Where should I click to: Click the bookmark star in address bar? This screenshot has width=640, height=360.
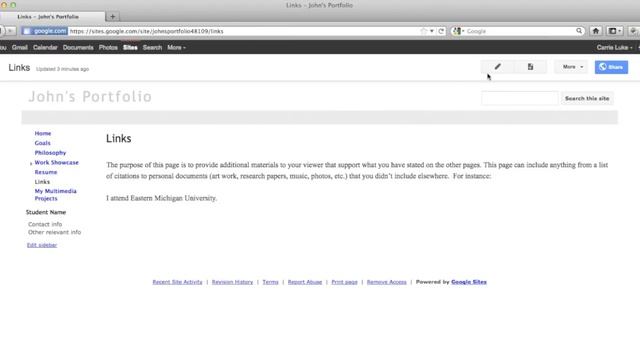click(x=423, y=31)
